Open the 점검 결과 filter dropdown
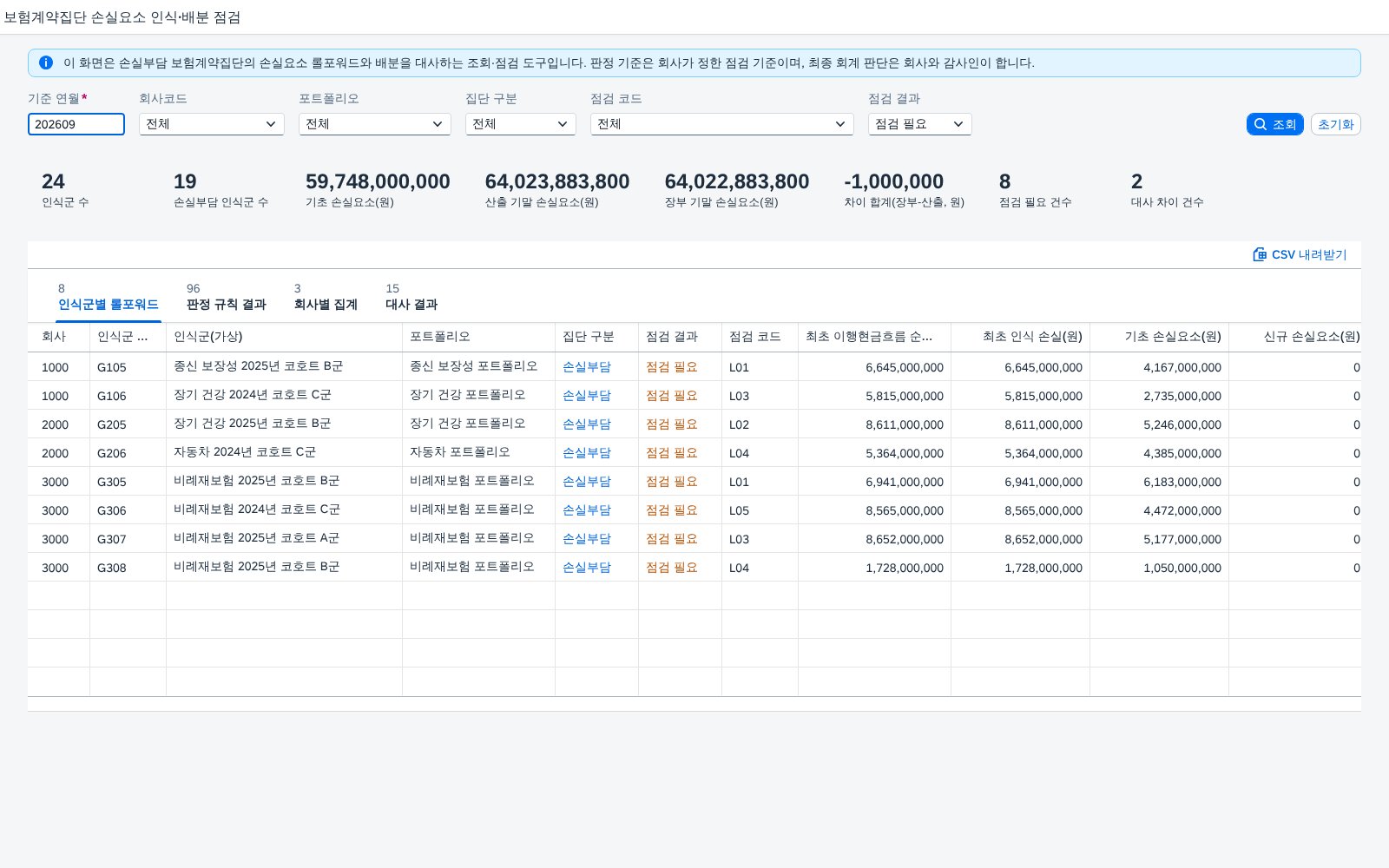The height and width of the screenshot is (868, 1389). [920, 124]
